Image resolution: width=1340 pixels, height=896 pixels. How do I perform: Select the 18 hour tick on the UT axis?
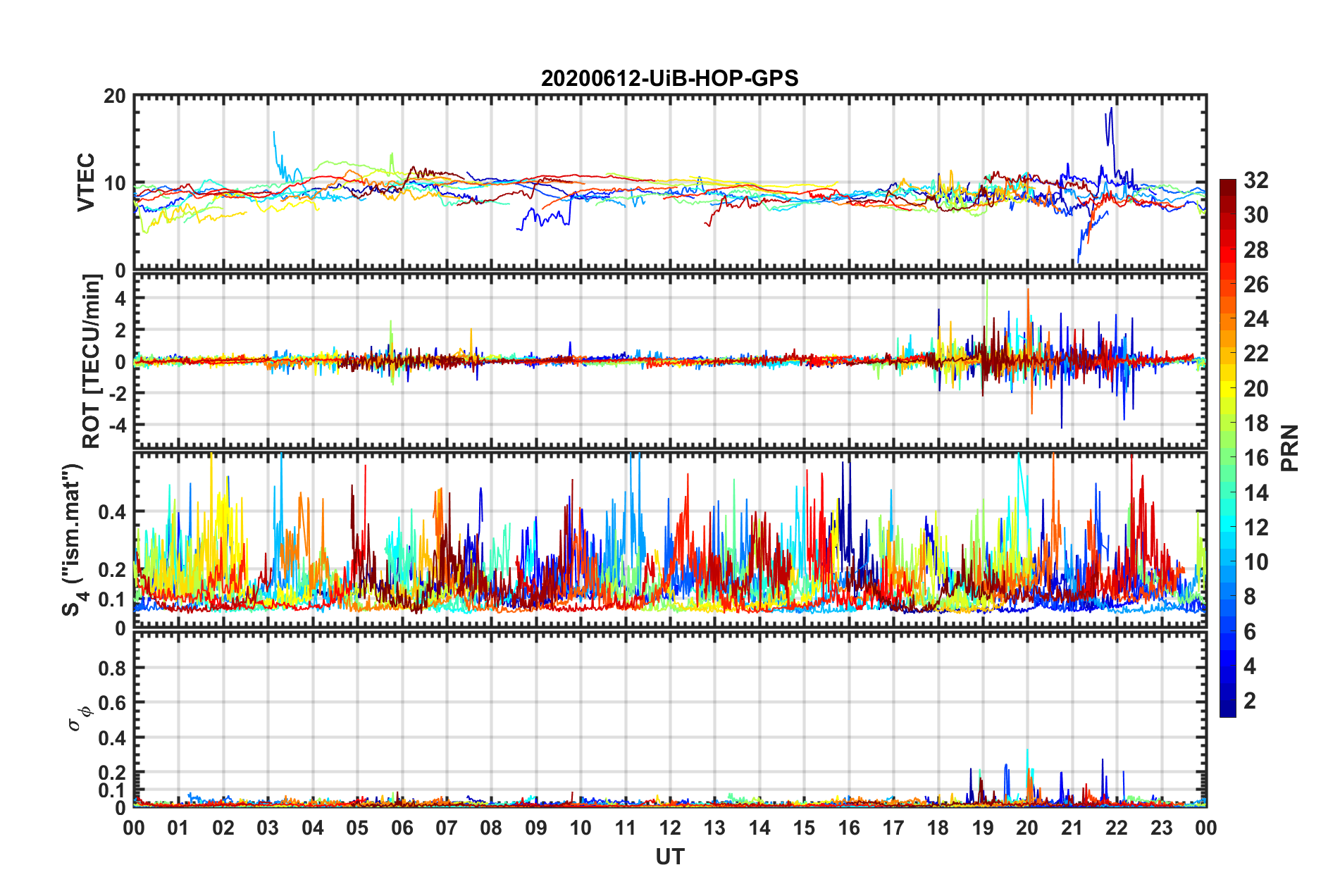[938, 828]
